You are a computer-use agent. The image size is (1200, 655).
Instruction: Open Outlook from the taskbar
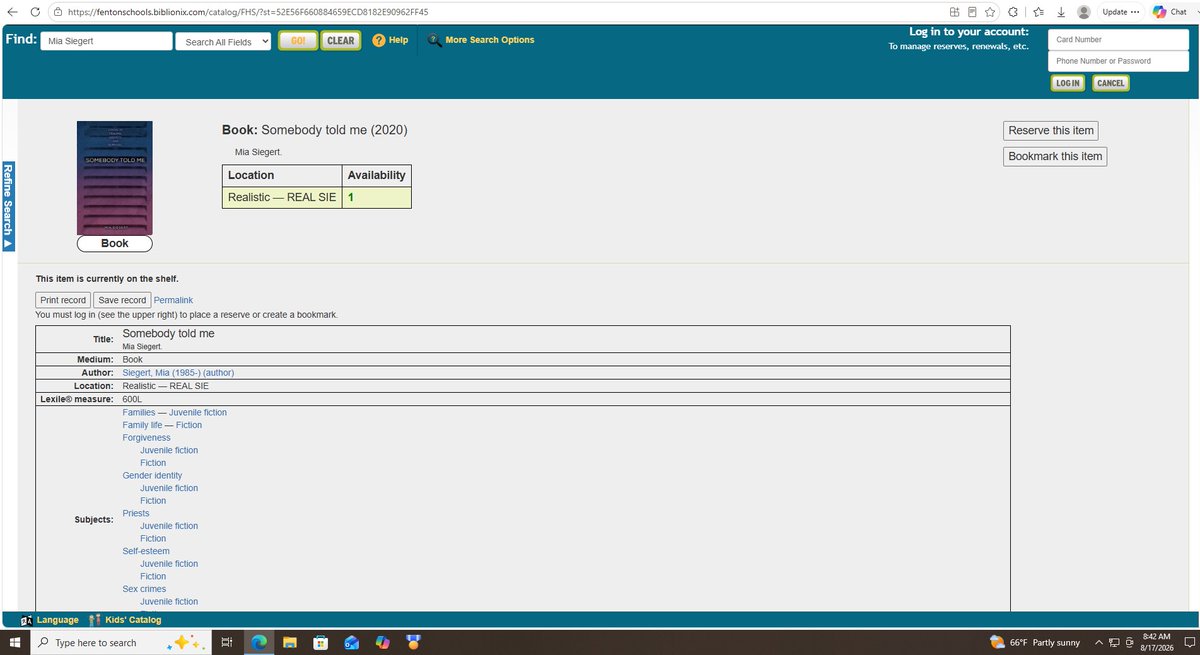tap(351, 642)
